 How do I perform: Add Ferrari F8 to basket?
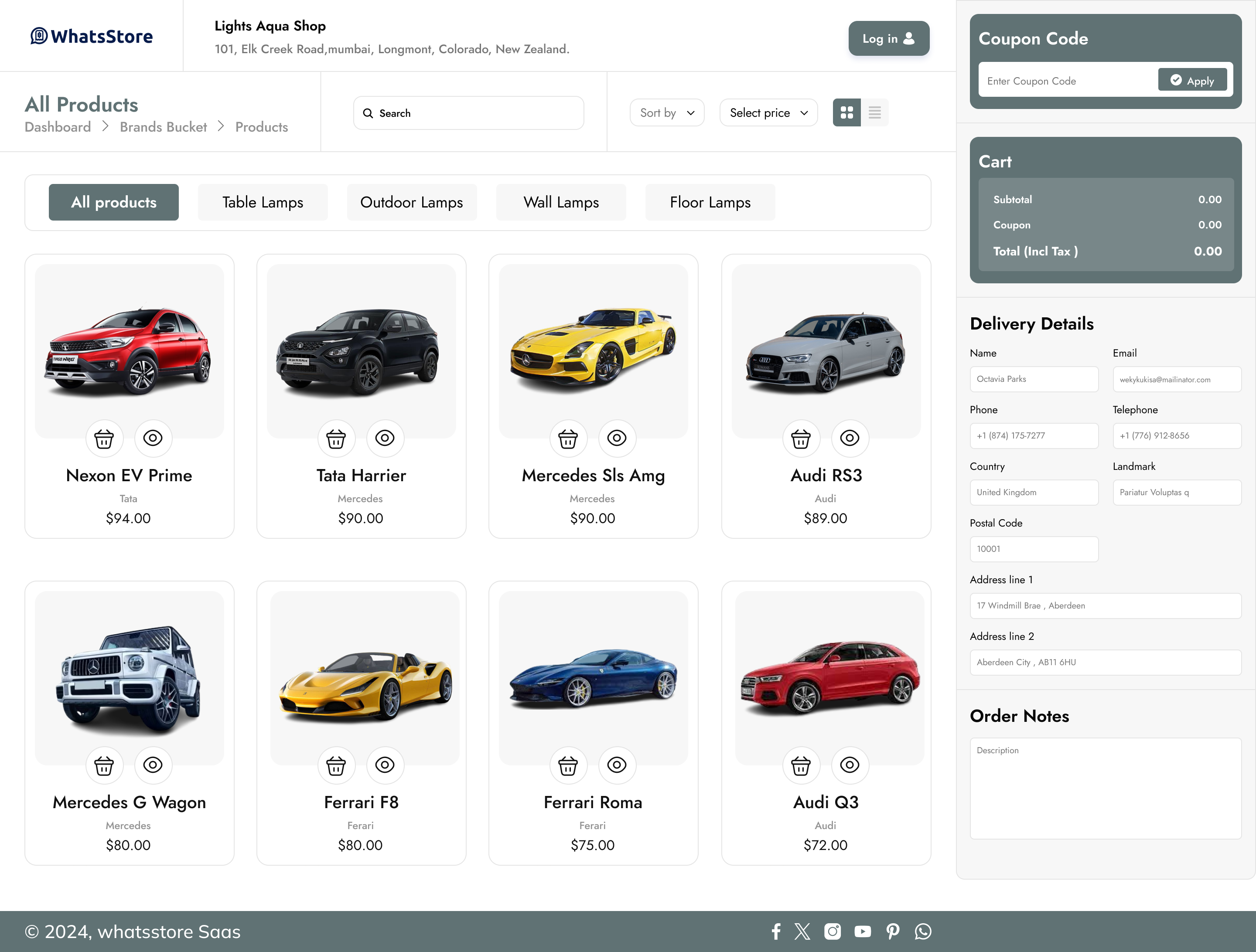[x=336, y=765]
